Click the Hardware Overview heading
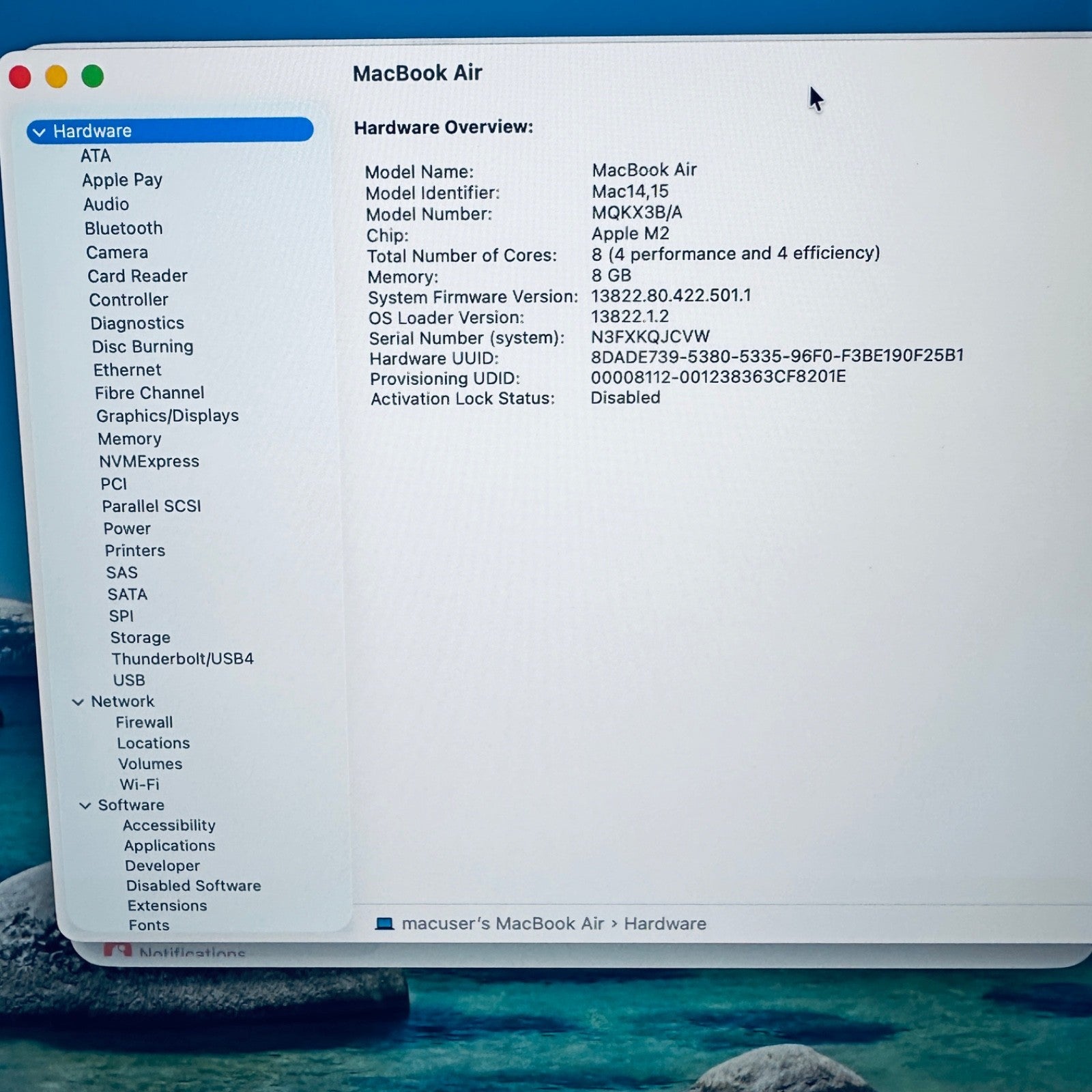1092x1092 pixels. (444, 127)
